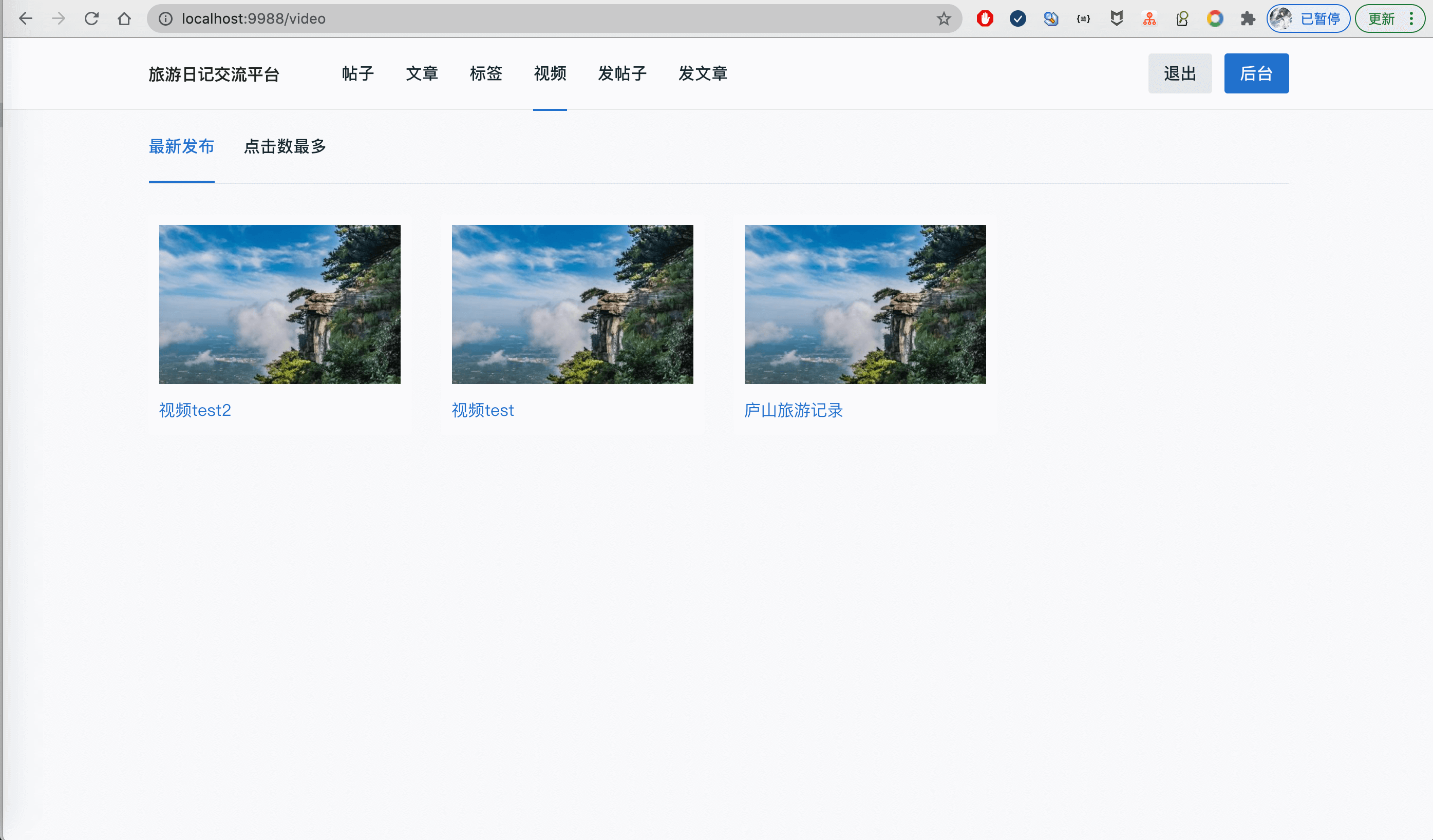
Task: Open the multicolor ring extension icon
Action: pos(1215,19)
